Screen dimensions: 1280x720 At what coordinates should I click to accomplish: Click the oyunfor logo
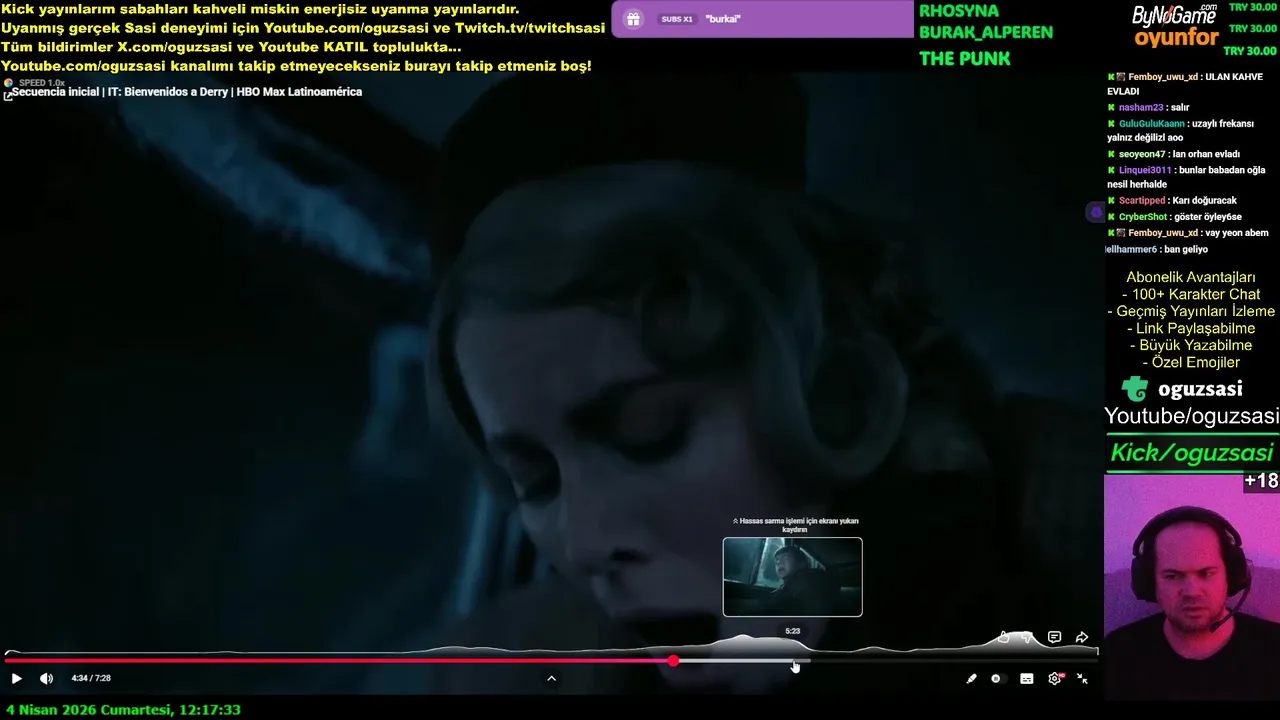click(1176, 39)
